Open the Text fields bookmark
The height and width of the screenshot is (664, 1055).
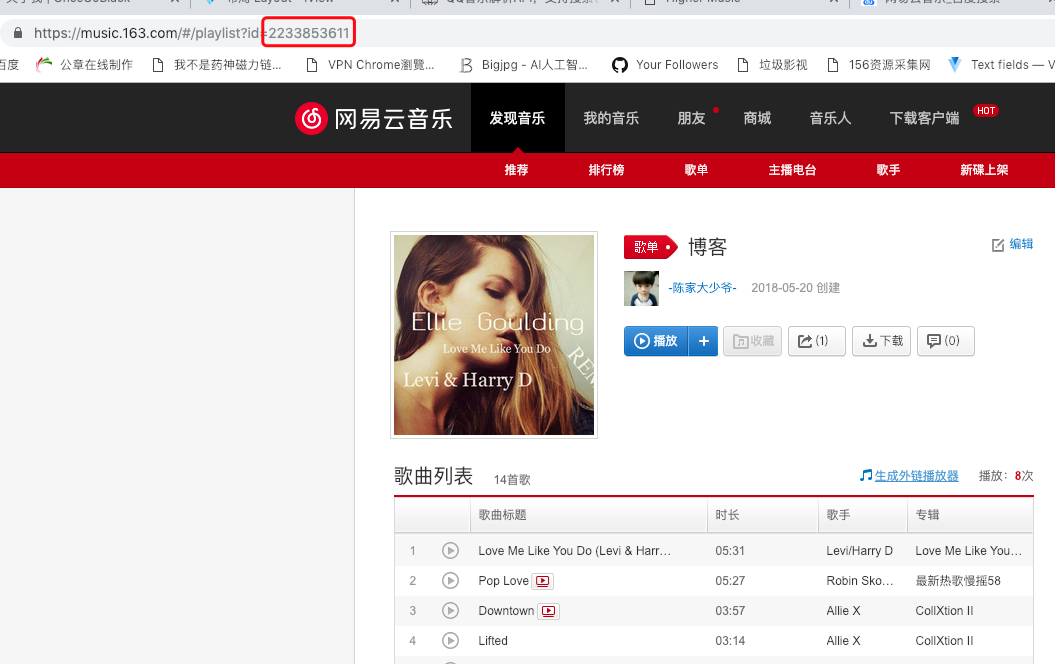coord(1001,65)
